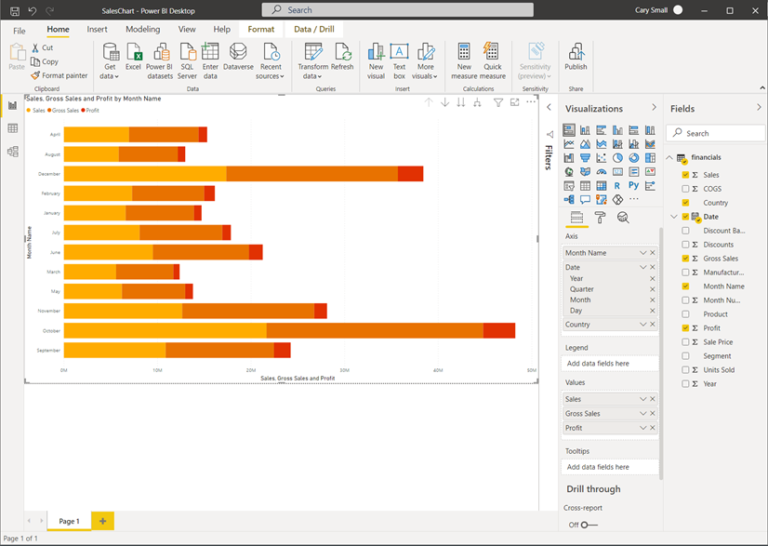Viewport: 768px width, 546px height.
Task: Open the Format paint roller tab
Action: [x=600, y=217]
